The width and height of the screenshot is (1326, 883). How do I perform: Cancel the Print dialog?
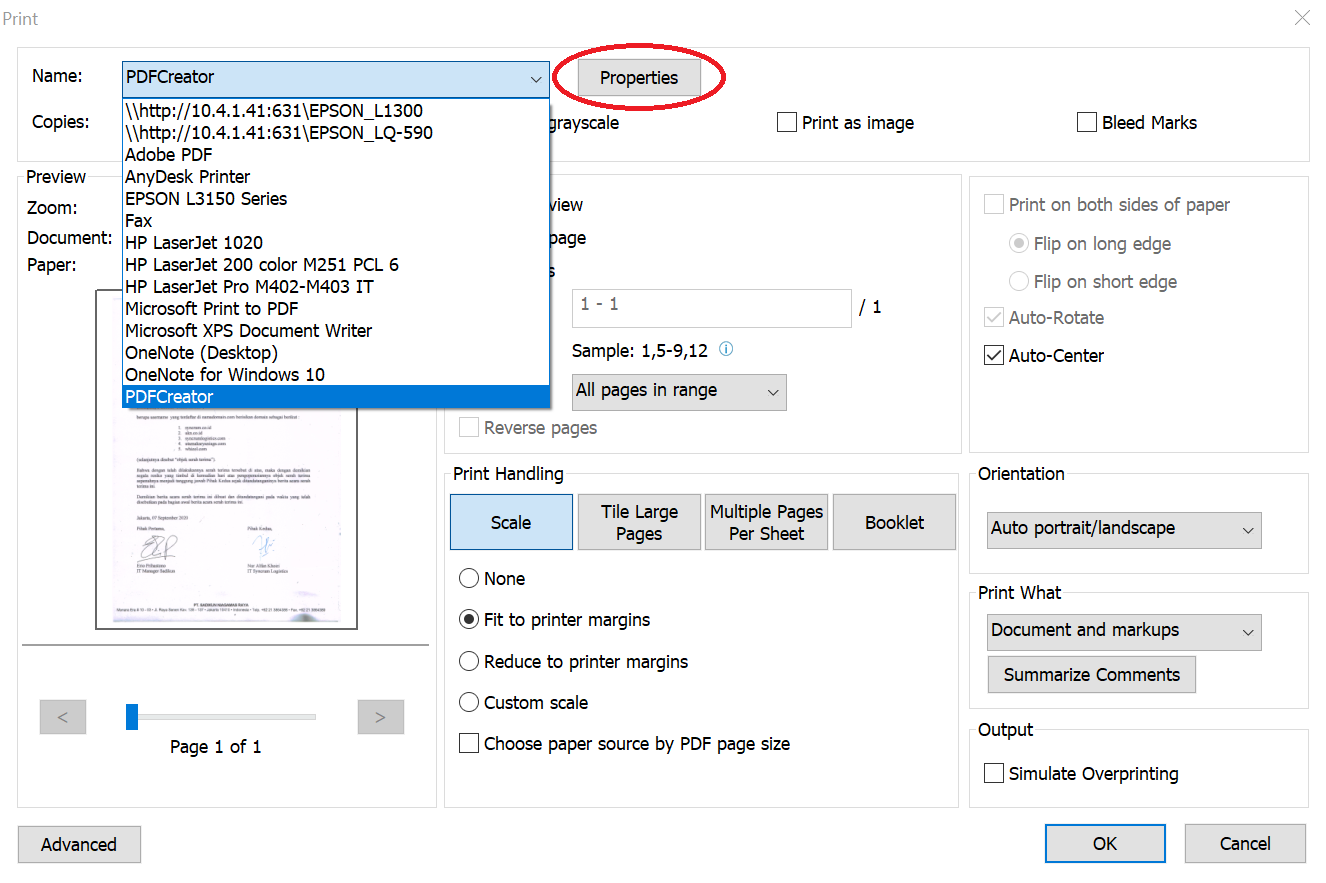click(1245, 844)
